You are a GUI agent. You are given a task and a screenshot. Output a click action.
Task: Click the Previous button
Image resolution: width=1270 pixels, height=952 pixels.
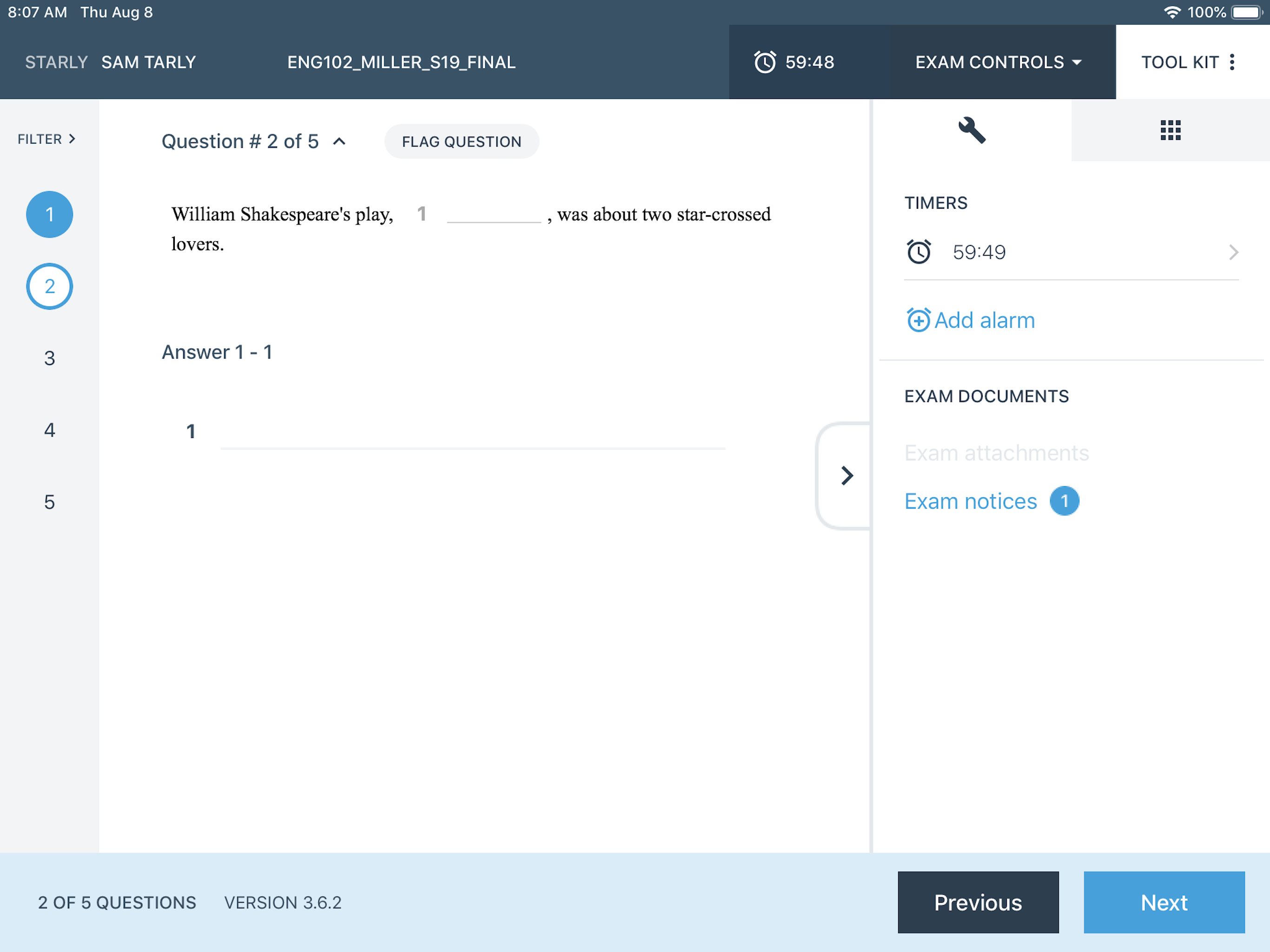click(978, 902)
